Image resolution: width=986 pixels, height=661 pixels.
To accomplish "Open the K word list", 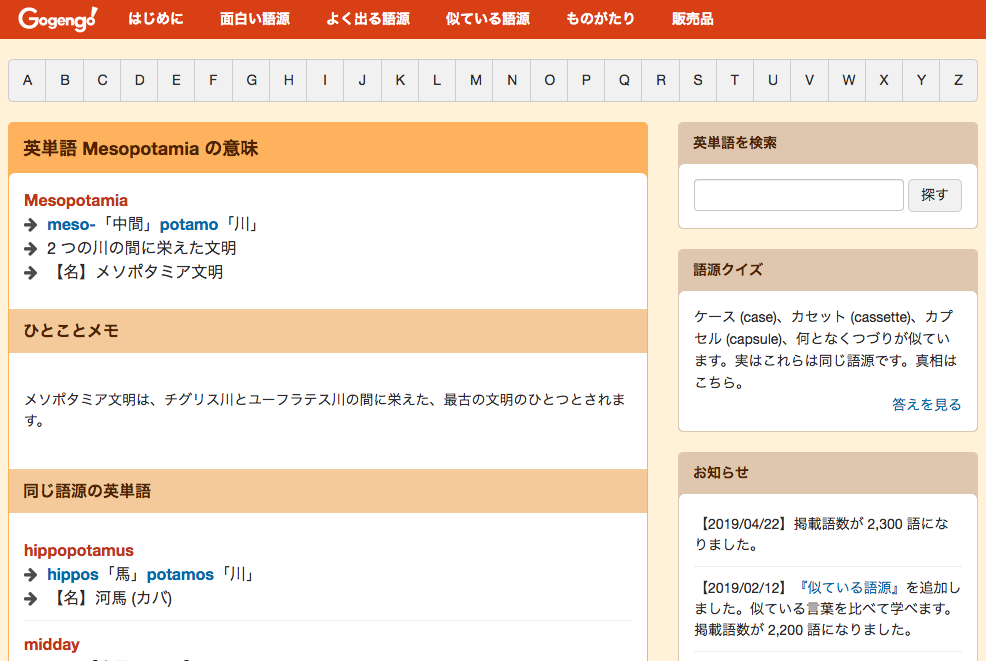I will [400, 81].
